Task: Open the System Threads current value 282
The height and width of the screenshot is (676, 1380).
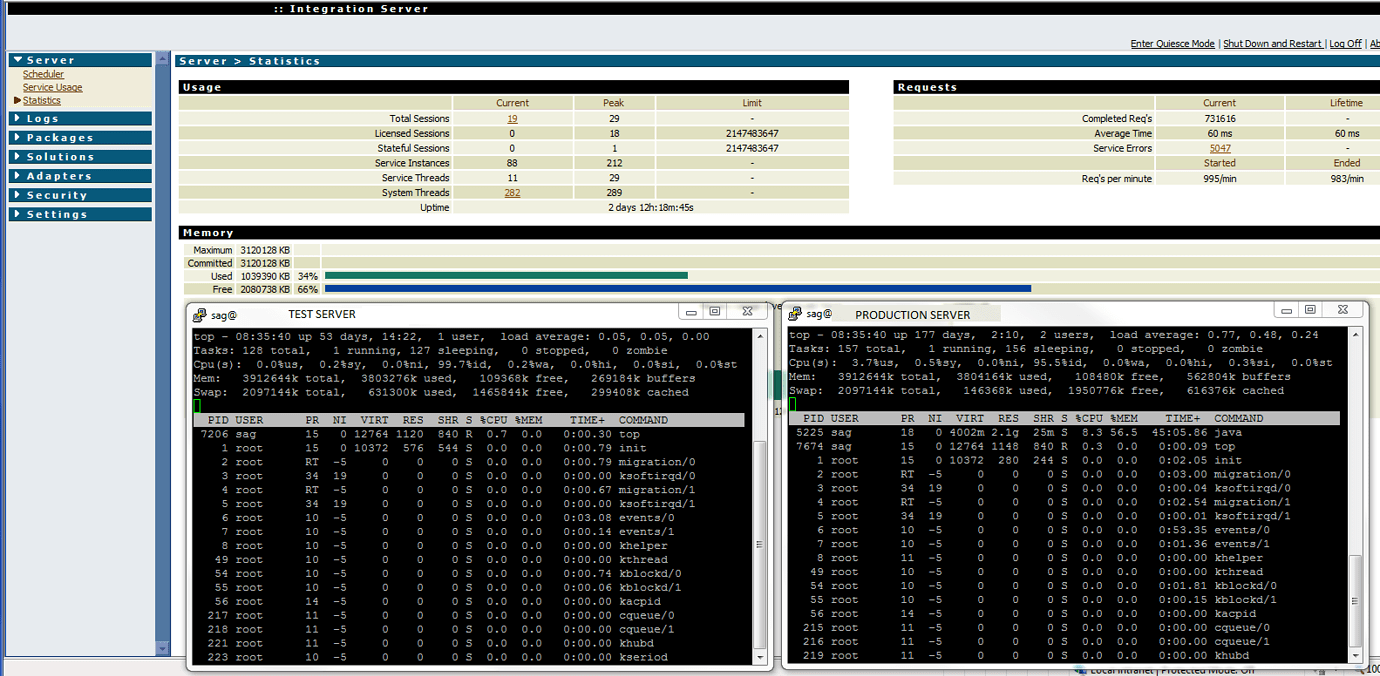Action: click(512, 193)
